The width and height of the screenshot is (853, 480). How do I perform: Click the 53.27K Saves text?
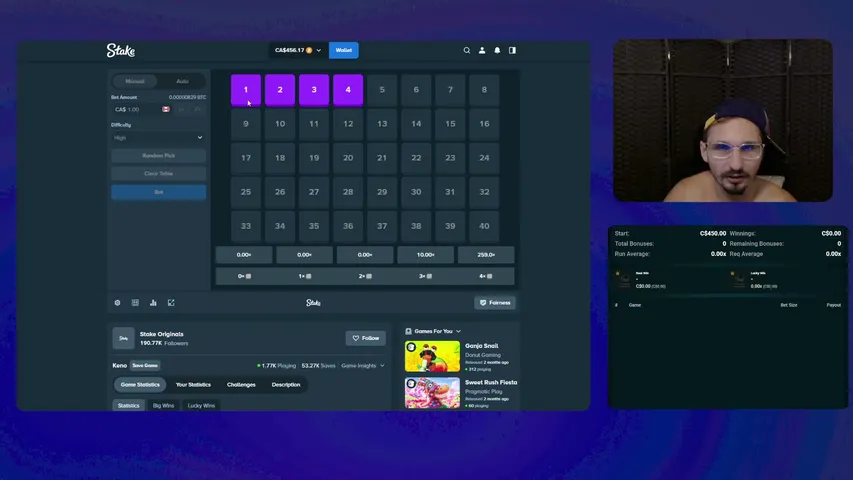tap(318, 366)
